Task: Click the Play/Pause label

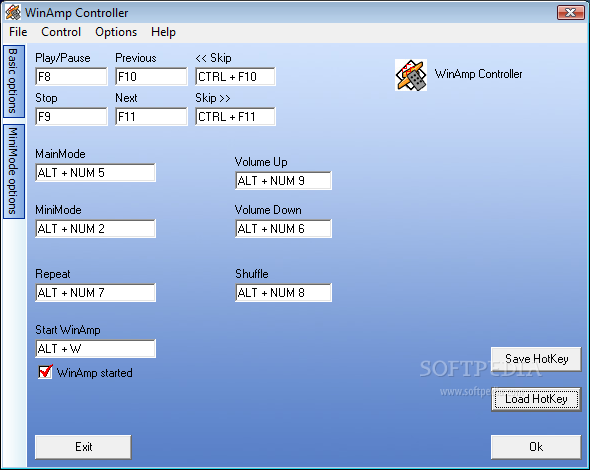Action: coord(63,58)
